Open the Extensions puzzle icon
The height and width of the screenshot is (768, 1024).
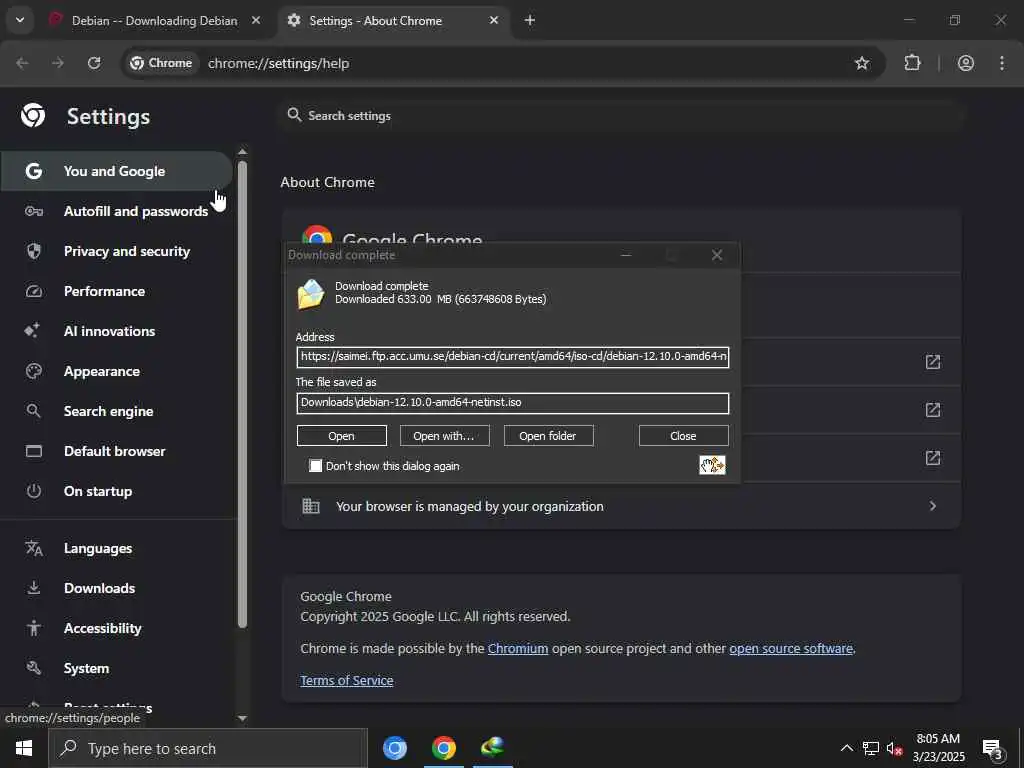912,63
